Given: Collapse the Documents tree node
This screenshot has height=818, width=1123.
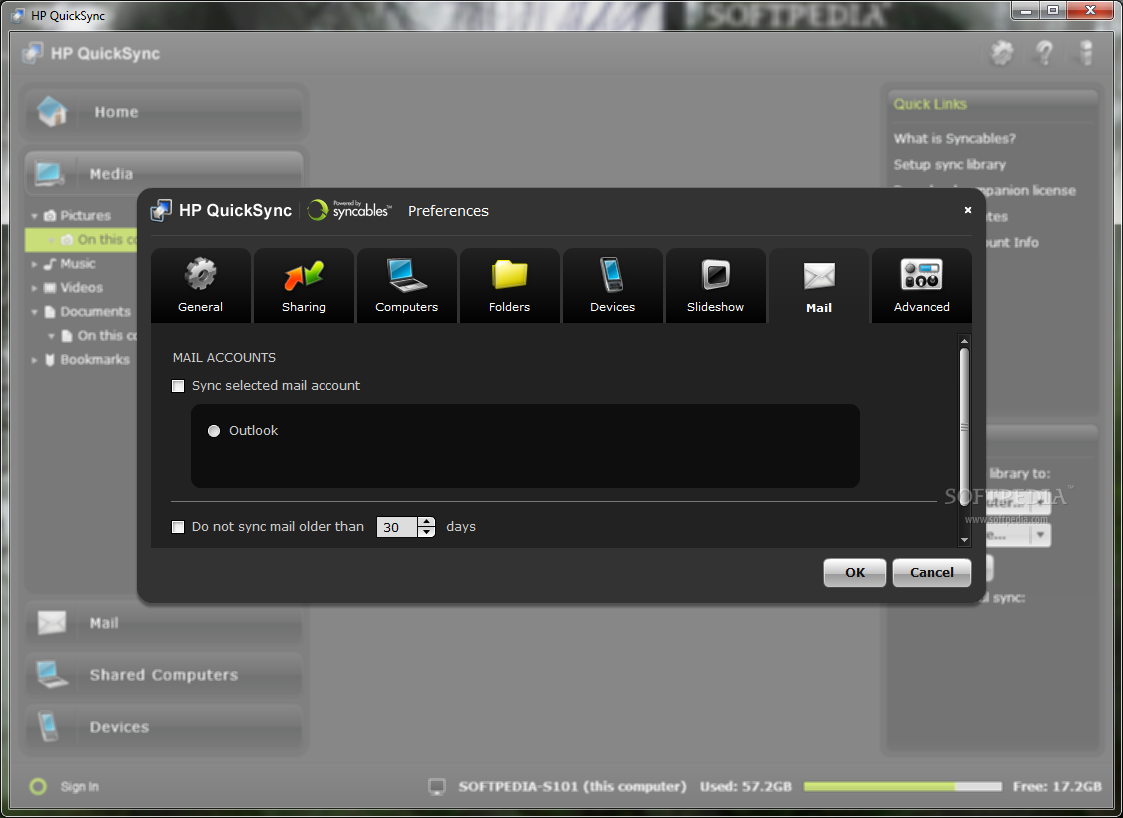Looking at the screenshot, I should (34, 312).
